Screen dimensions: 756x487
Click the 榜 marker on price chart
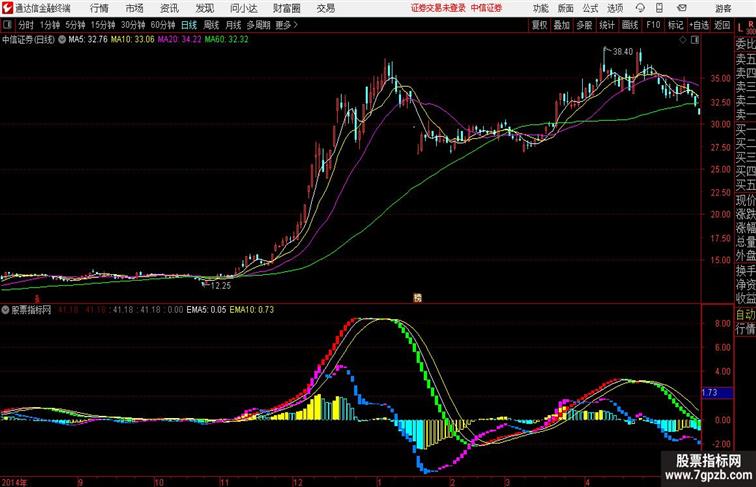(x=418, y=298)
